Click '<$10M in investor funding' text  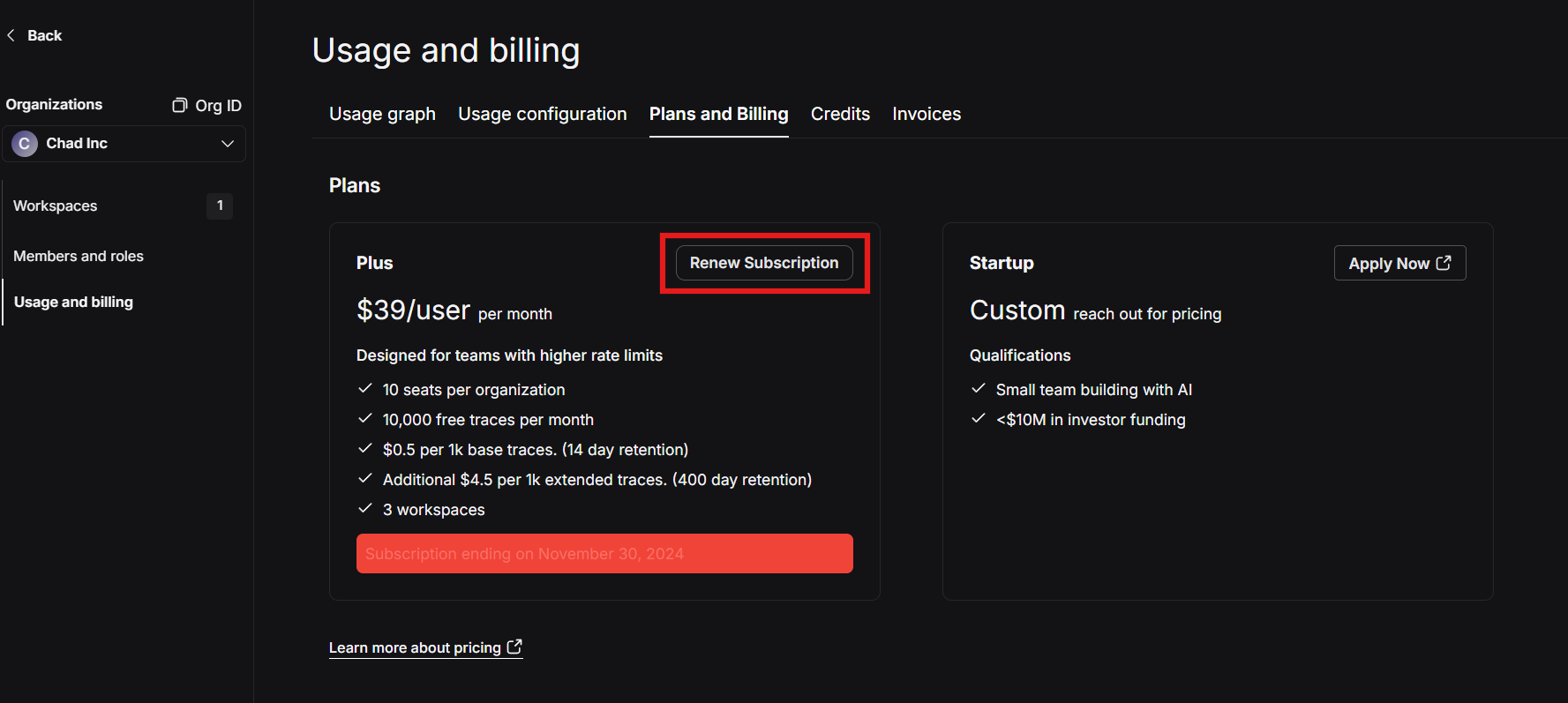pyautogui.click(x=1091, y=420)
